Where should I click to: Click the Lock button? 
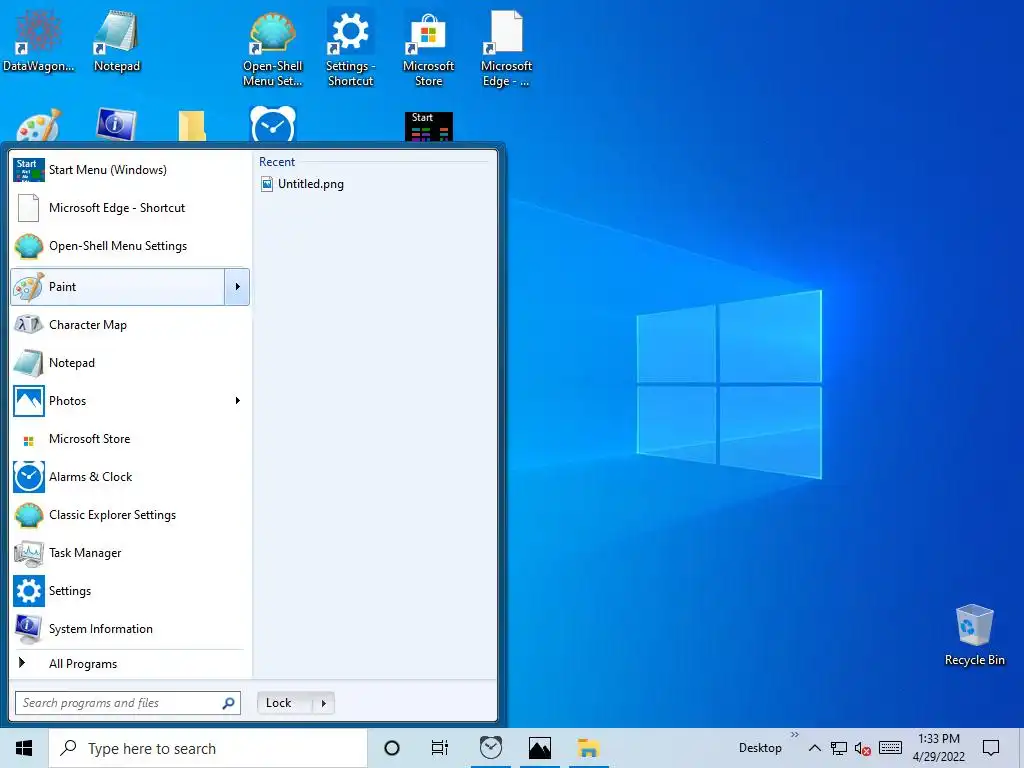(285, 703)
